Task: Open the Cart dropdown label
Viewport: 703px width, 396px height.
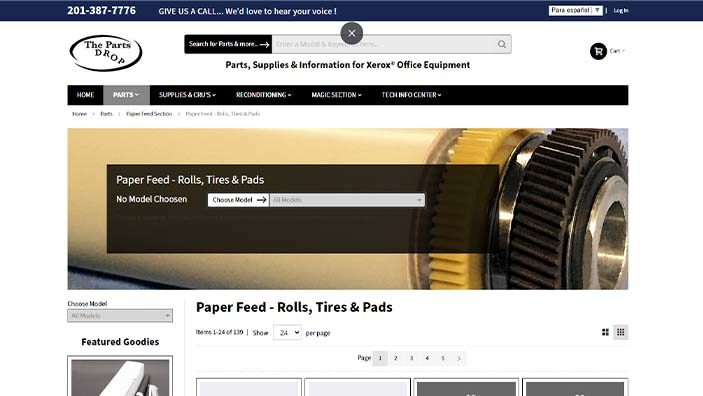Action: (x=617, y=51)
